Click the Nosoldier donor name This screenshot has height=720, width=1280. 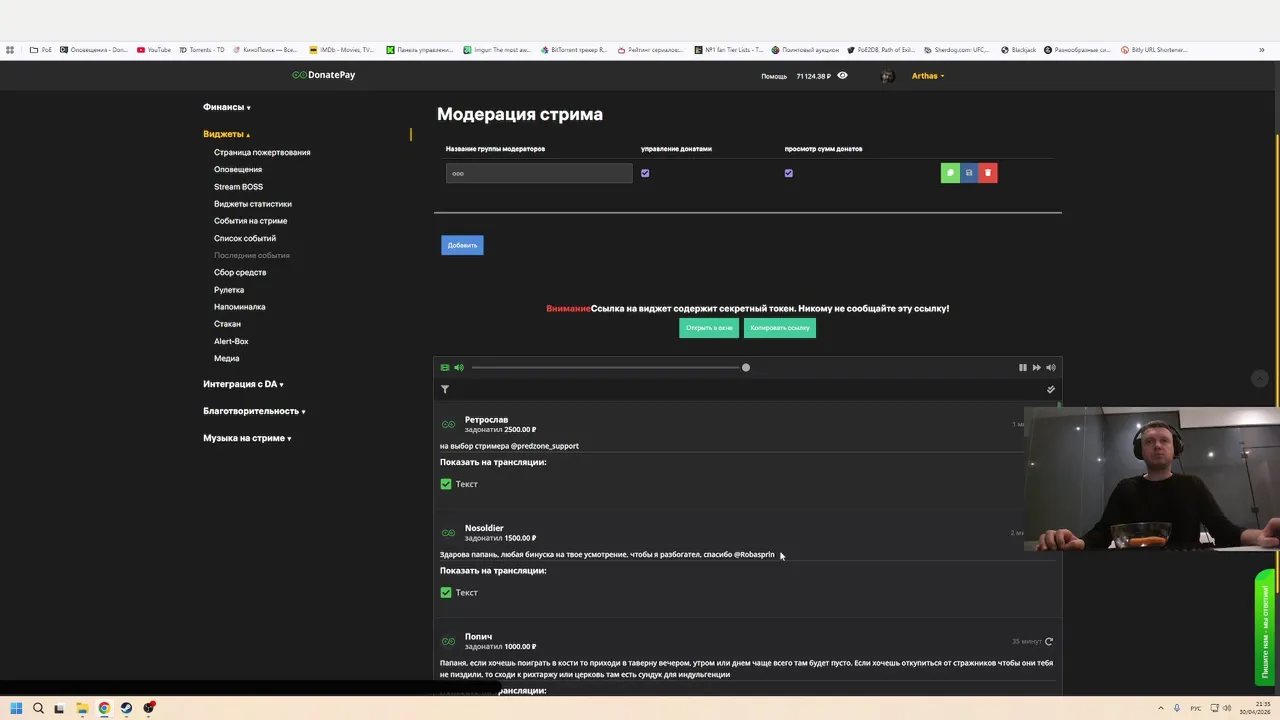pos(484,528)
